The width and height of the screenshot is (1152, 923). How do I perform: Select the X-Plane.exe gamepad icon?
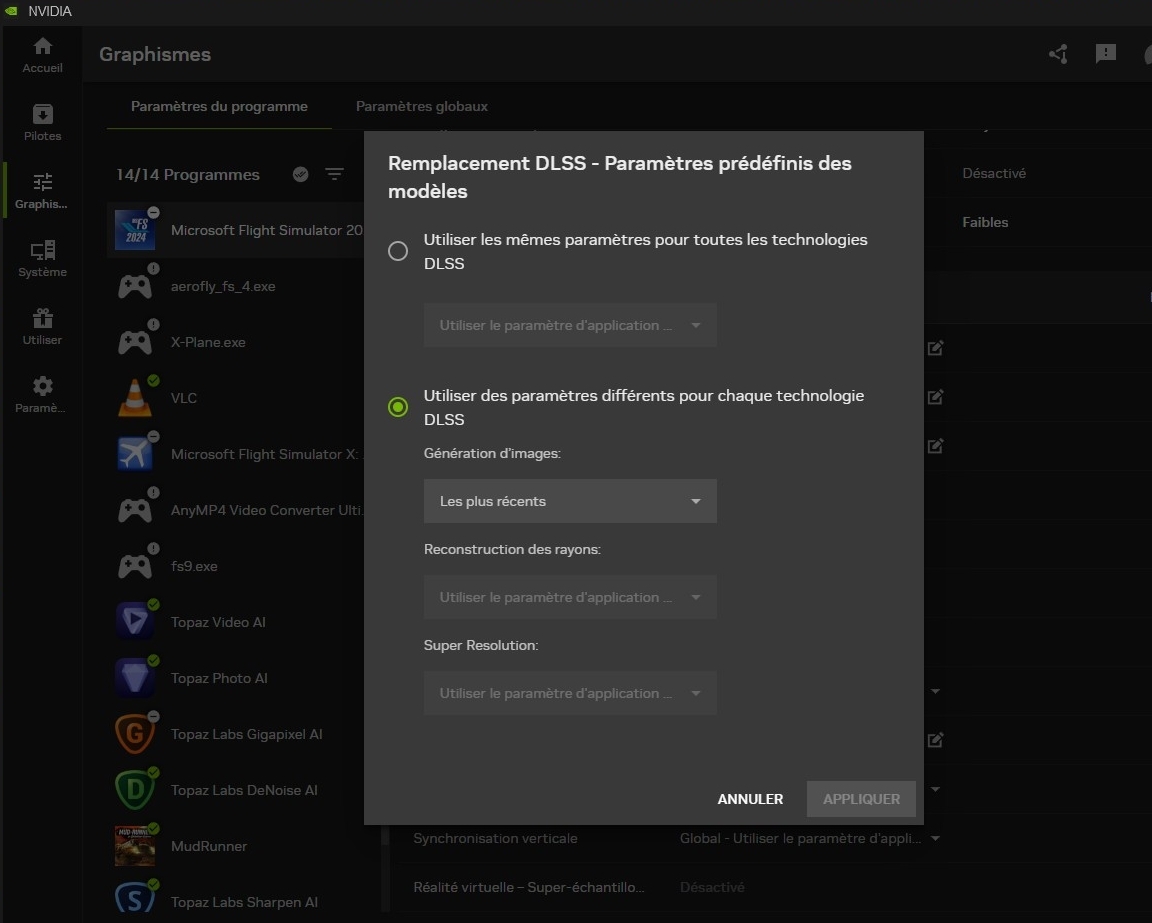pyautogui.click(x=135, y=342)
